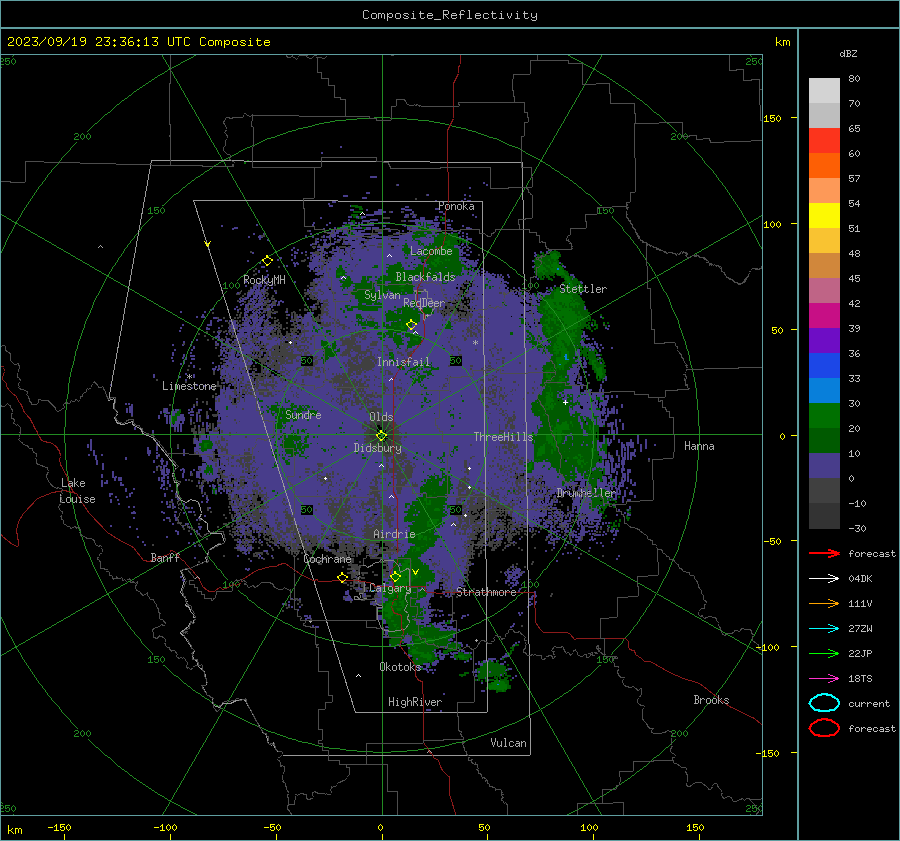Click the white 04DK arrow in legend
Screen dimensions: 900x841
click(x=824, y=578)
